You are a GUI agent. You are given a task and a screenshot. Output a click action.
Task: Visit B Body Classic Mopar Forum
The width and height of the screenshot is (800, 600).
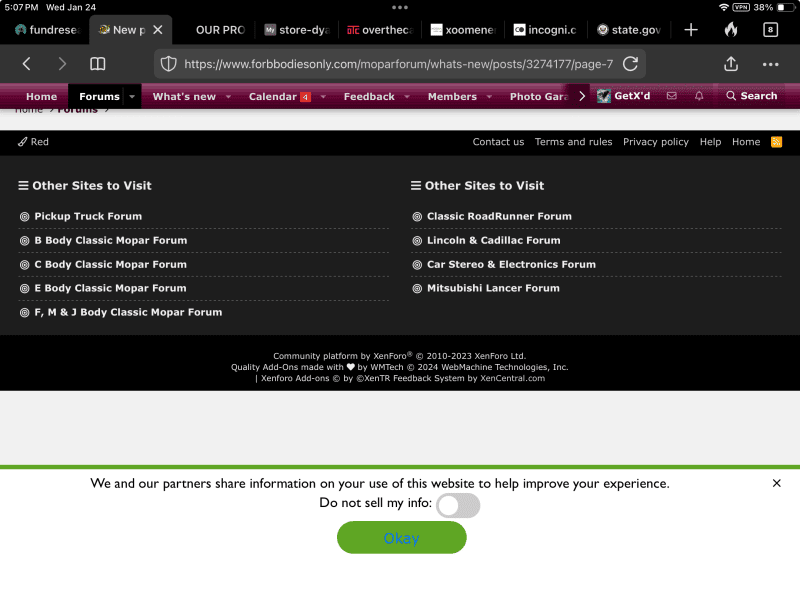click(111, 240)
